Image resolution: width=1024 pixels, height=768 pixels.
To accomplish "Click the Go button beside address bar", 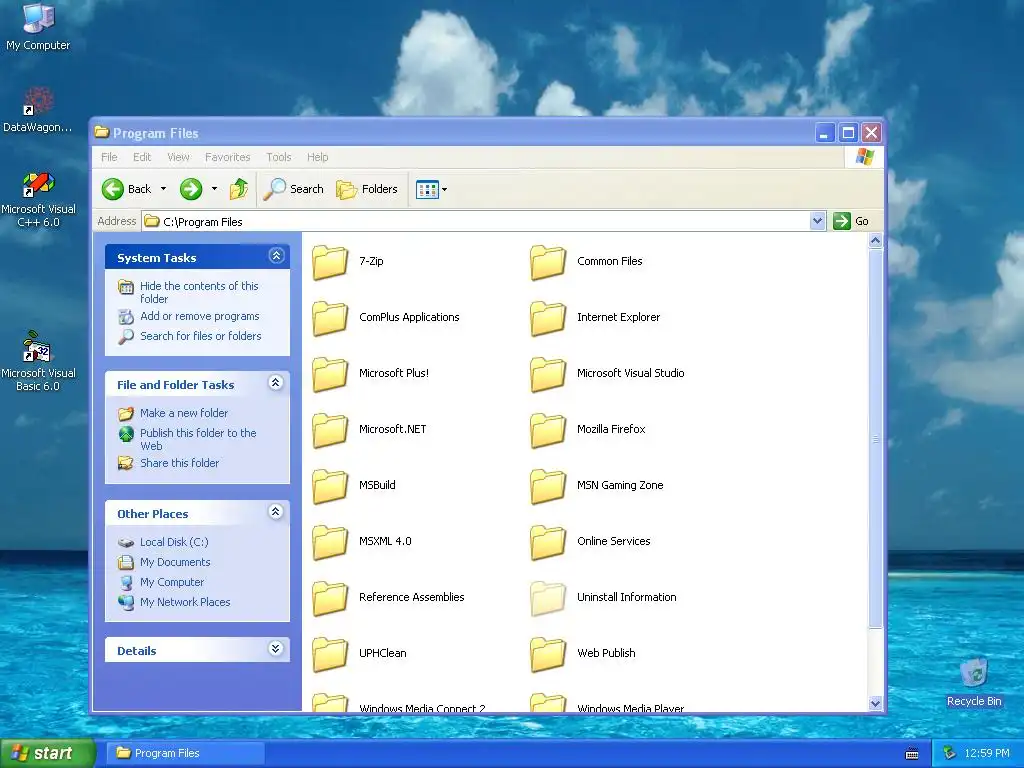I will click(851, 221).
